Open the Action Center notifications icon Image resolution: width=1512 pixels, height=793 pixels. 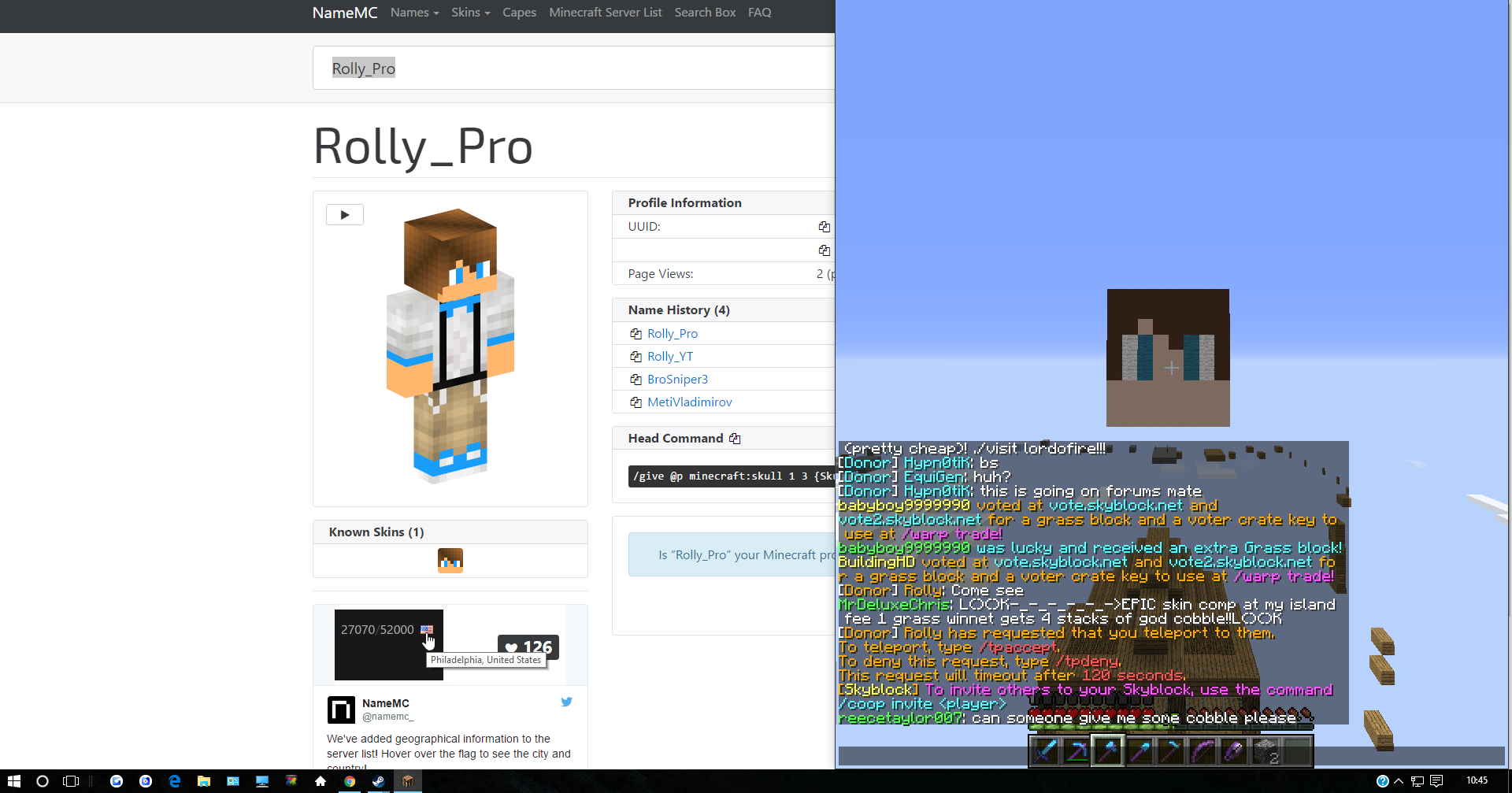pyautogui.click(x=1436, y=781)
